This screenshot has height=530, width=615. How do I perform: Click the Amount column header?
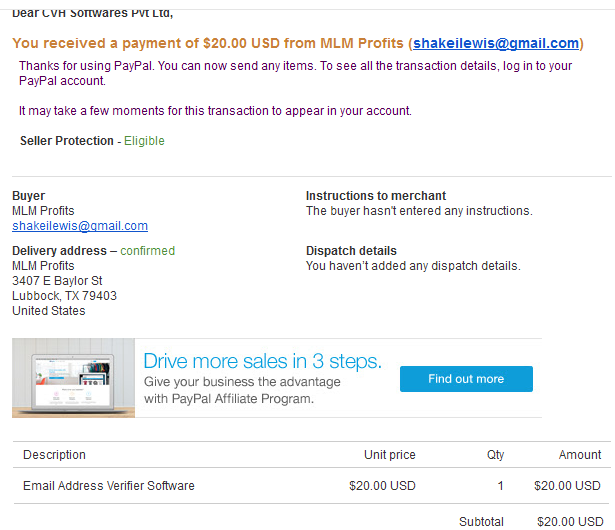[x=580, y=455]
